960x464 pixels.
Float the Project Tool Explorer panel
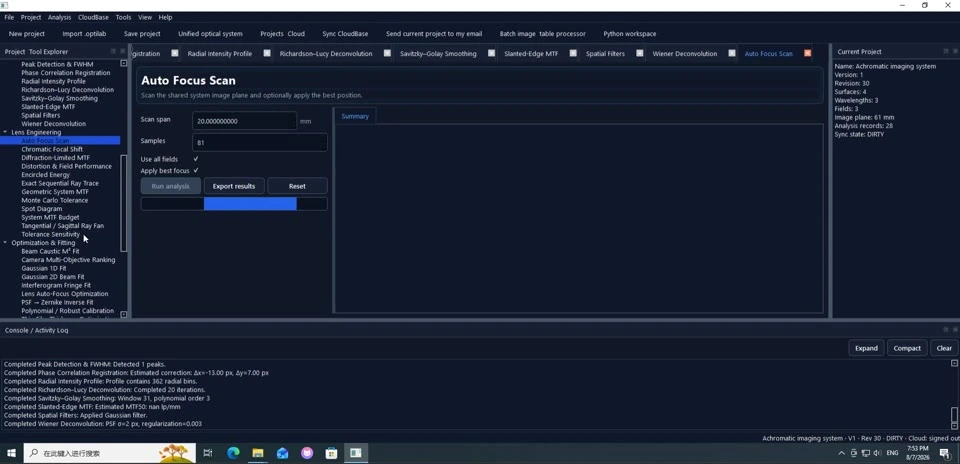(x=113, y=51)
